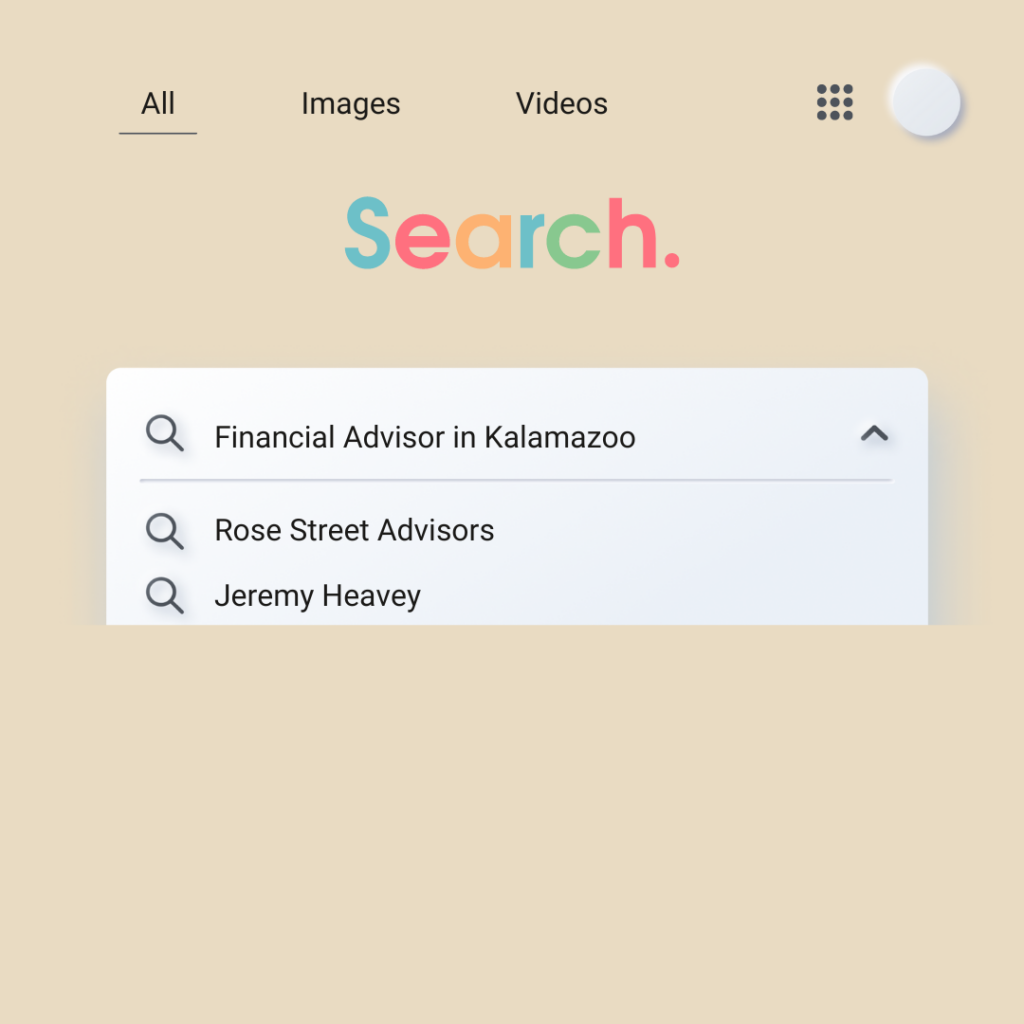The height and width of the screenshot is (1024, 1024).
Task: Click the search magnifier in the search bar
Action: tap(165, 433)
